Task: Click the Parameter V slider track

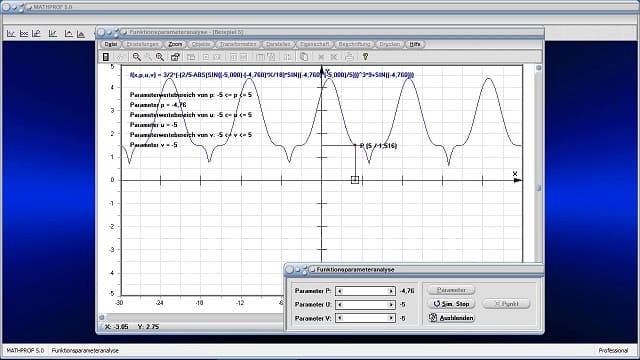Action: [365, 318]
